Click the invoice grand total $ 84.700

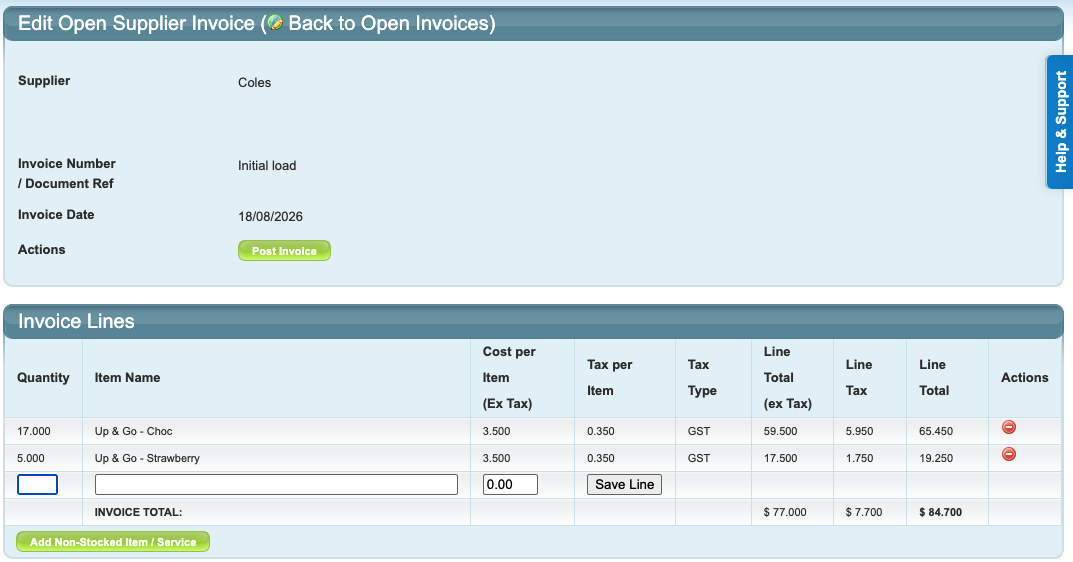tap(940, 512)
